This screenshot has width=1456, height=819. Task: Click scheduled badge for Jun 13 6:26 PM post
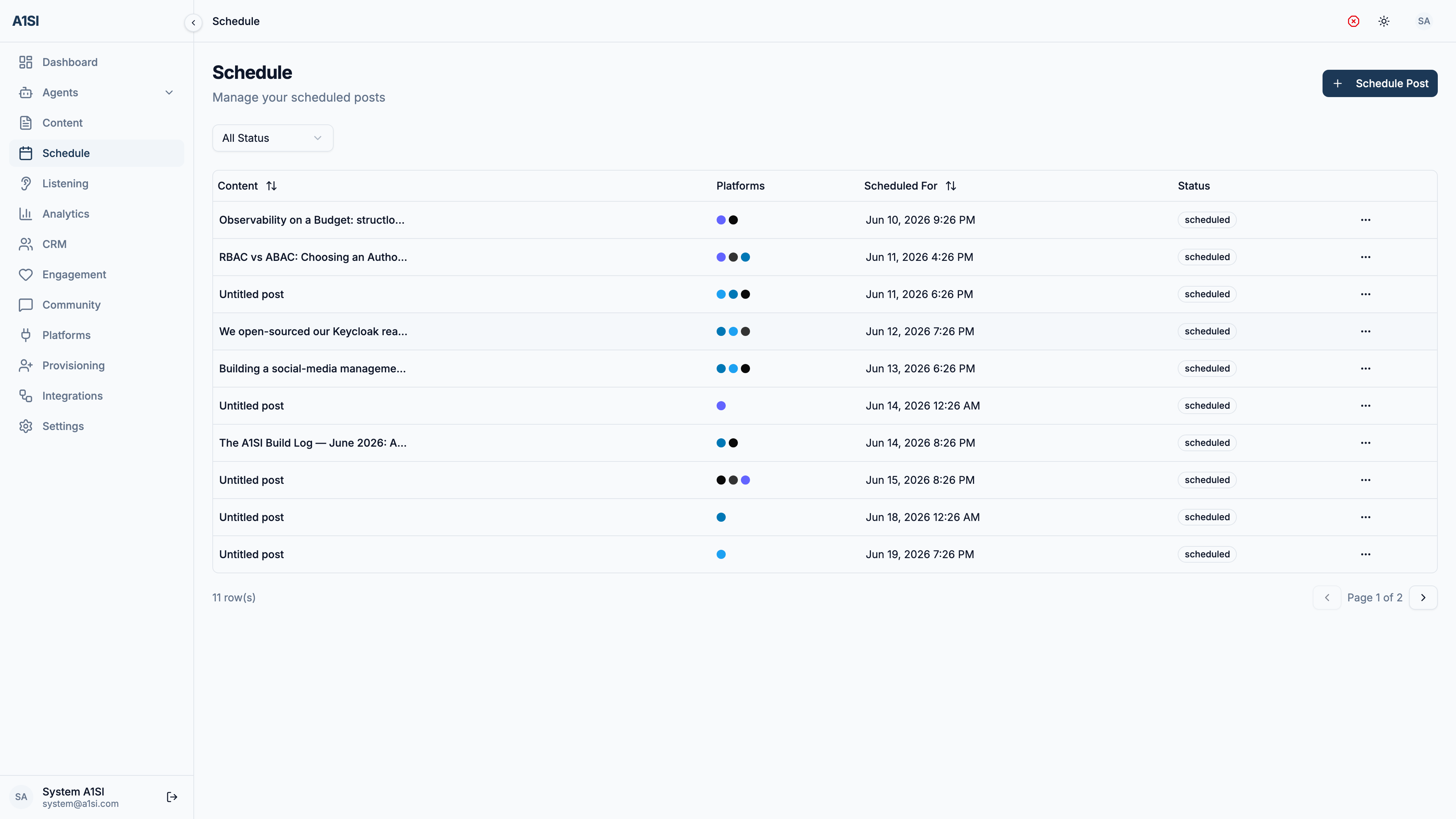point(1207,369)
